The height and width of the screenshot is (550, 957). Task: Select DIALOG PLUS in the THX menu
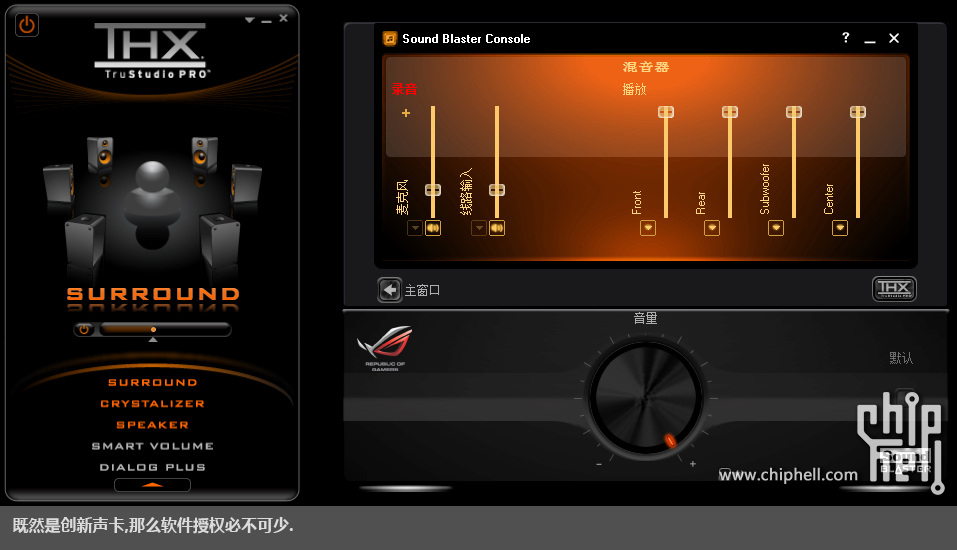(153, 468)
